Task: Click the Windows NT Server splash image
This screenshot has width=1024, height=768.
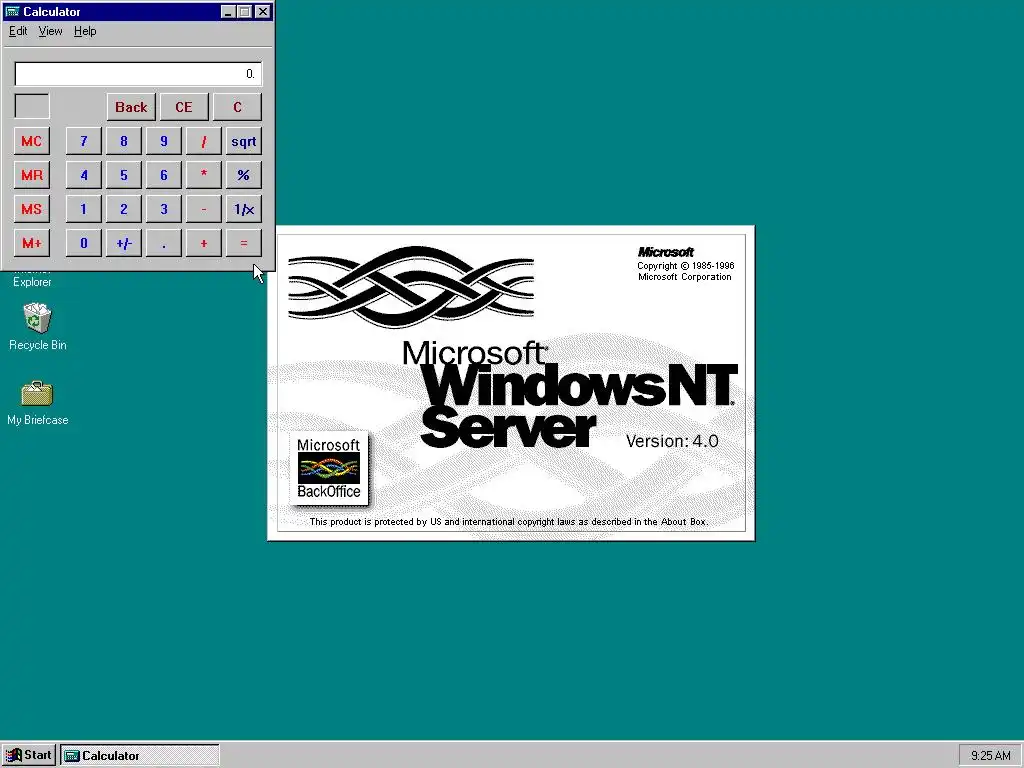Action: [511, 383]
